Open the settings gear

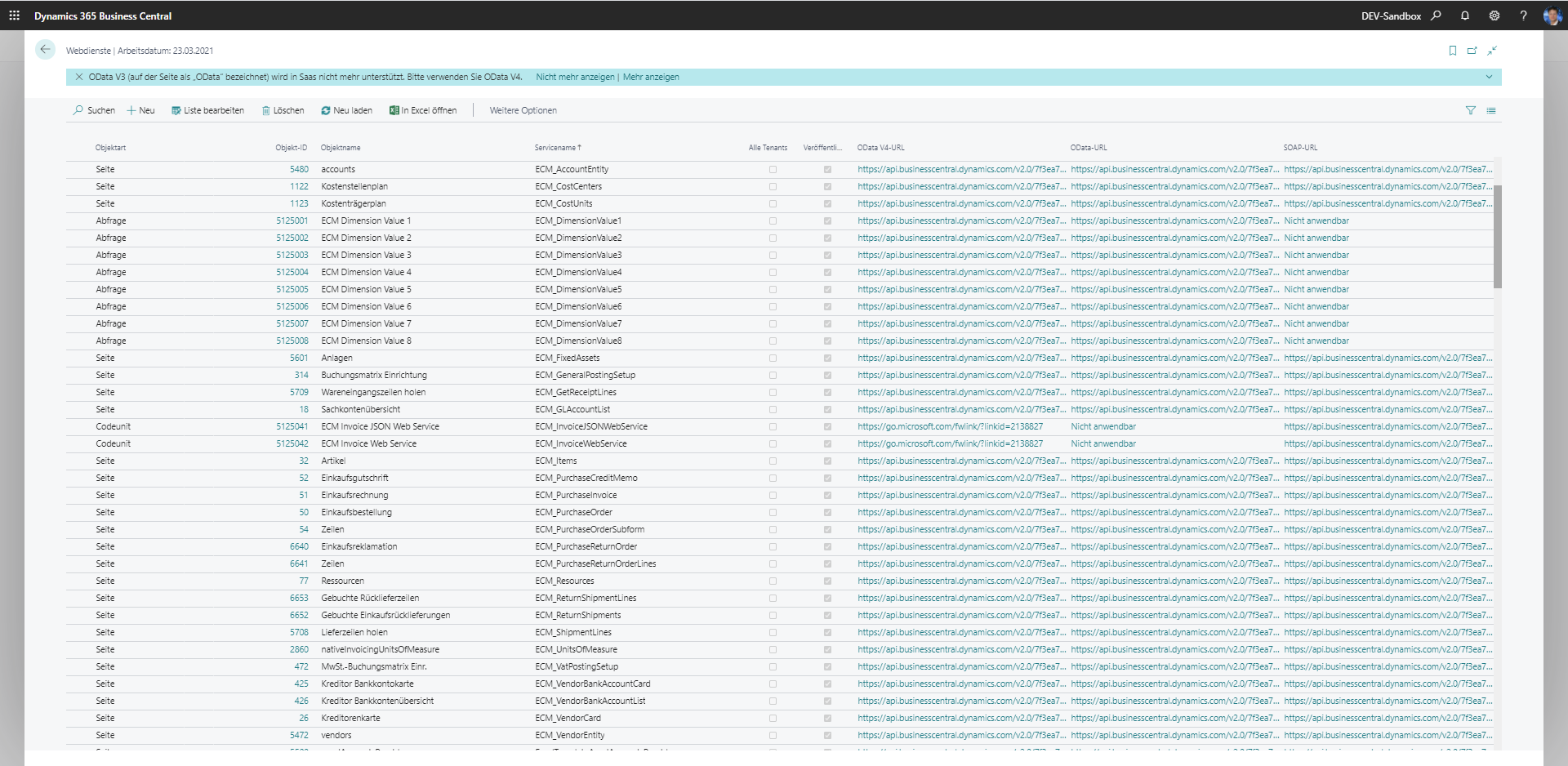[1494, 16]
